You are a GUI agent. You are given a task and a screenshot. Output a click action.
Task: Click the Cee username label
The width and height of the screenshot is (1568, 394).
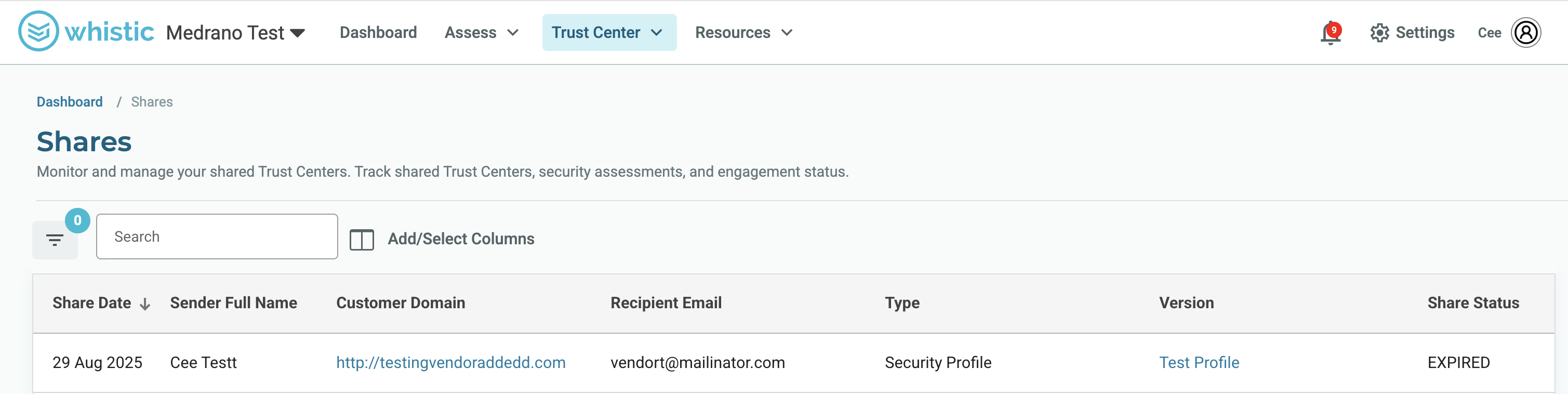point(1489,33)
